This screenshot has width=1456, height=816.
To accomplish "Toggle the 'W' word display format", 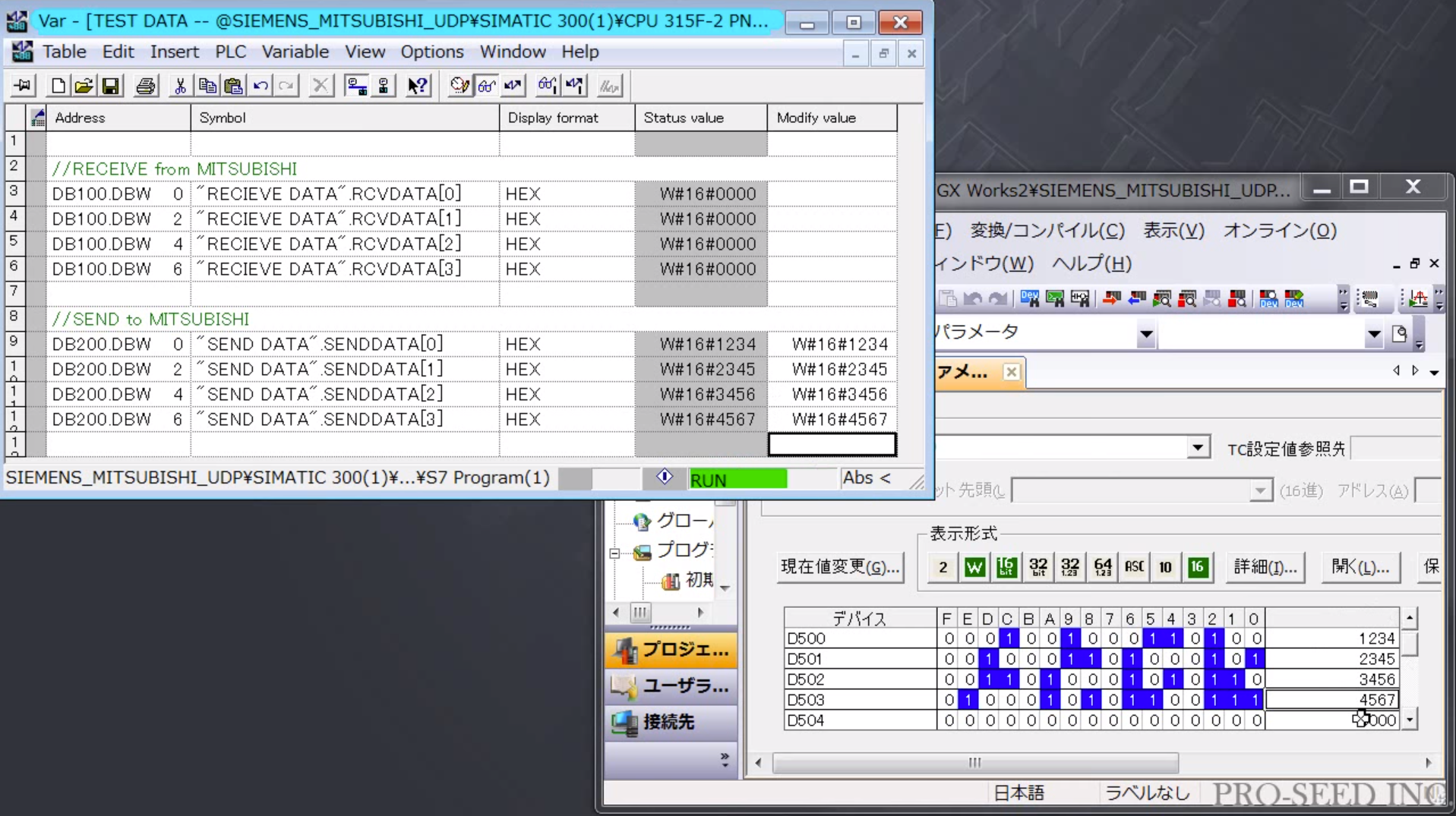I will tap(974, 567).
